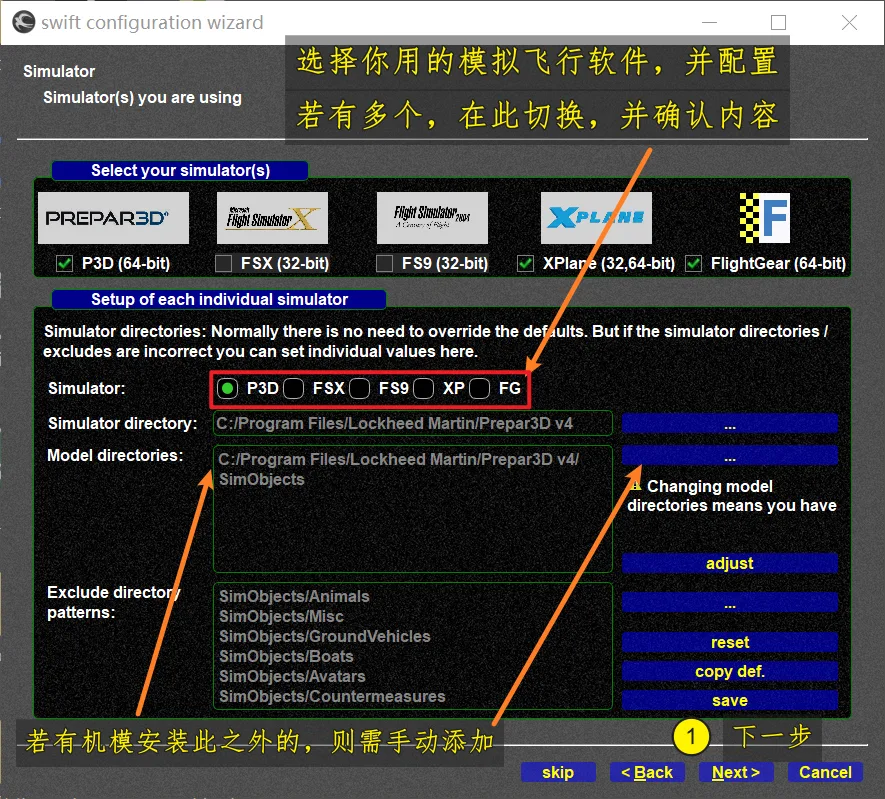The image size is (885, 799).
Task: Maximize the swift configuration wizard window
Action: pos(778,22)
